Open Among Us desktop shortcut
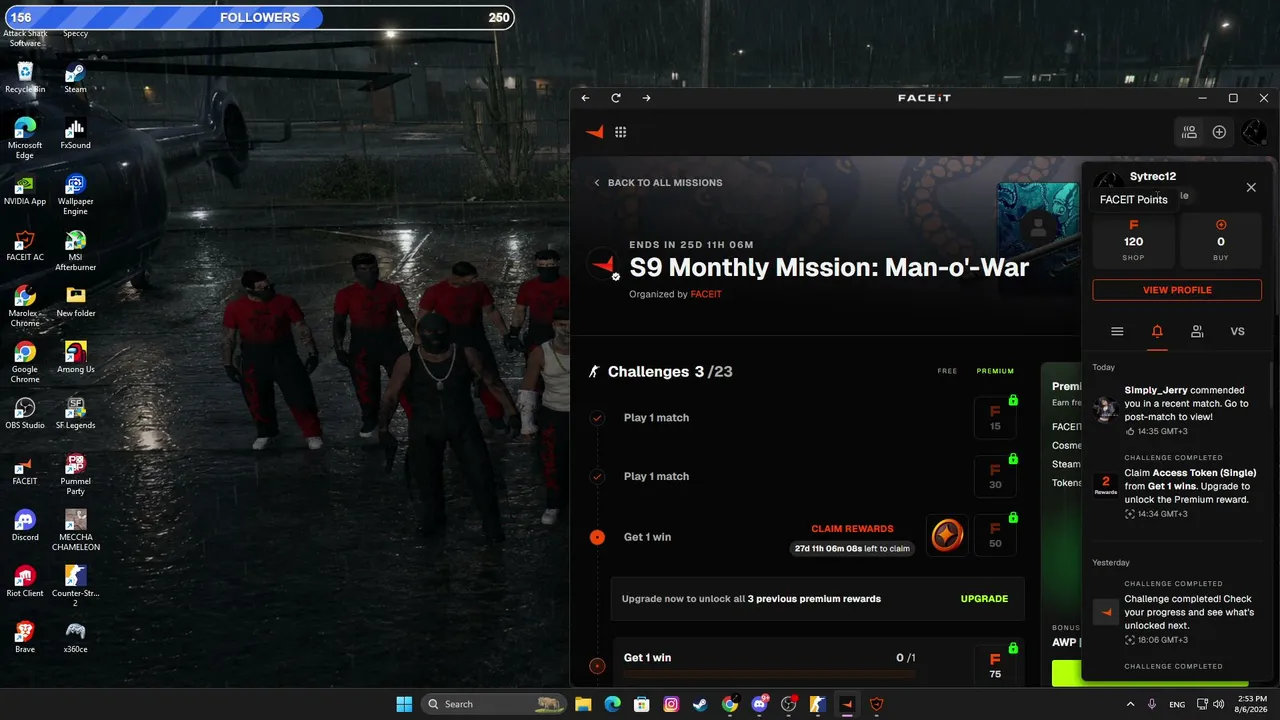The image size is (1280, 720). coord(75,358)
